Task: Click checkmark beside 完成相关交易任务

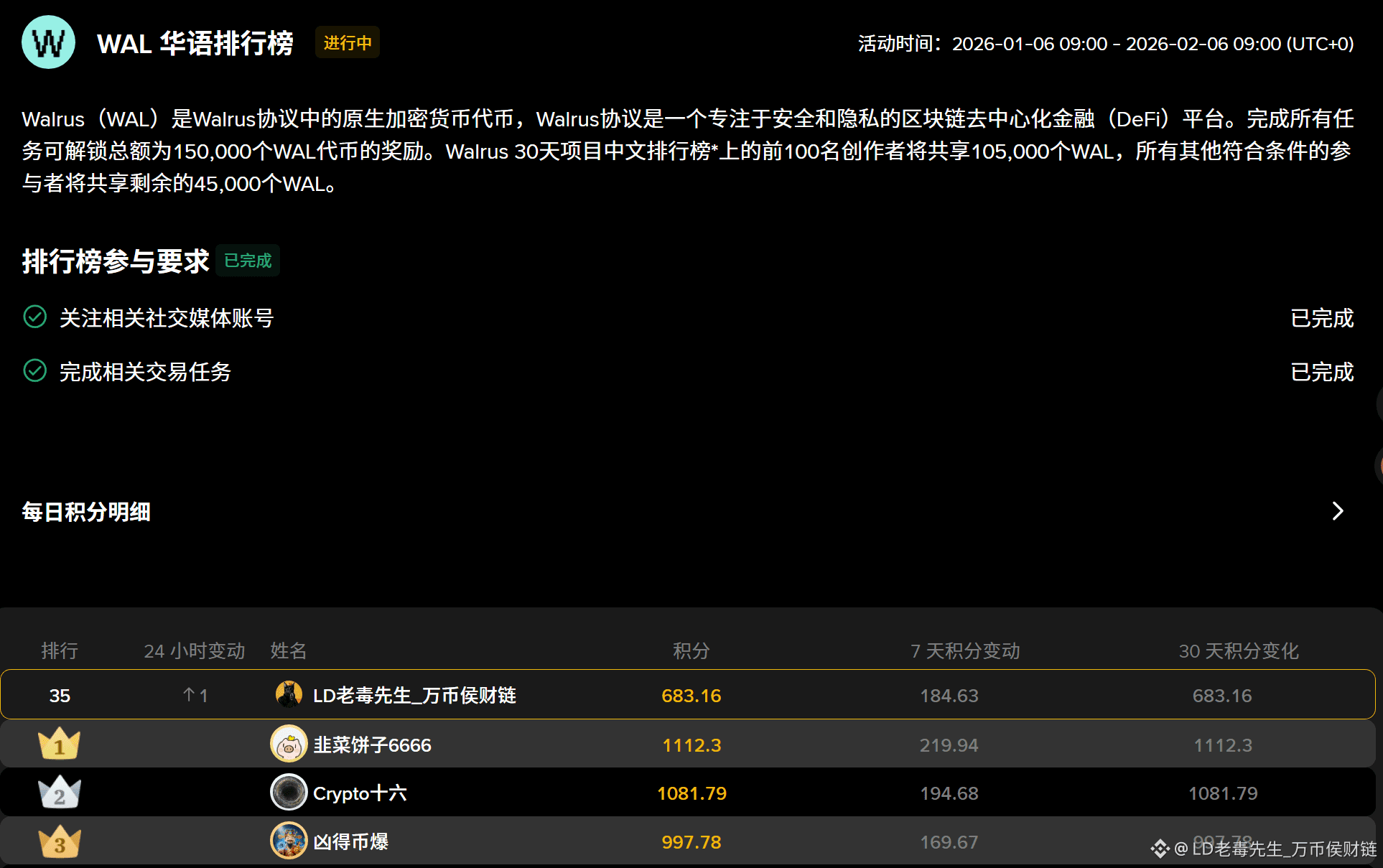Action: point(34,370)
